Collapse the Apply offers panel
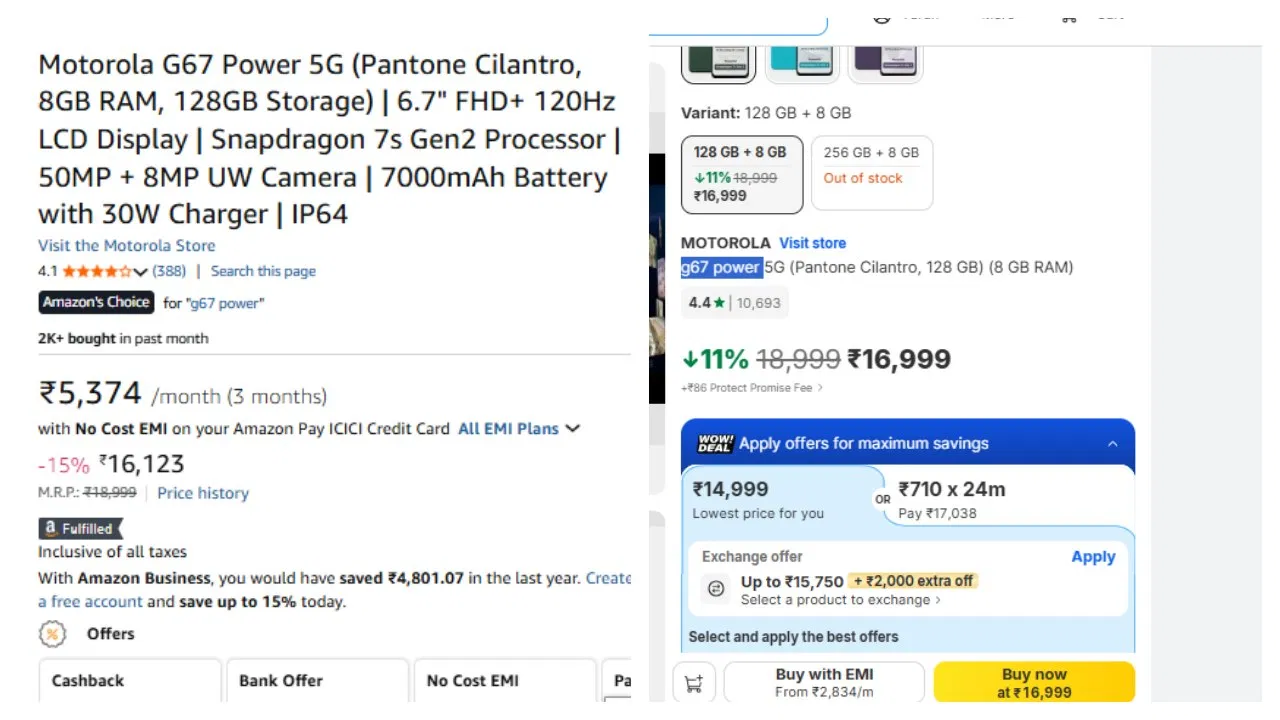The width and height of the screenshot is (1280, 720). (1114, 443)
